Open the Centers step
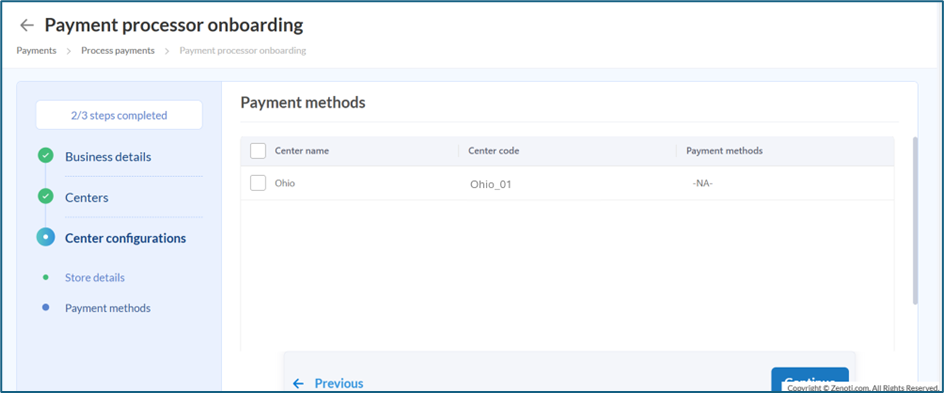Image resolution: width=944 pixels, height=393 pixels. pyautogui.click(x=87, y=197)
